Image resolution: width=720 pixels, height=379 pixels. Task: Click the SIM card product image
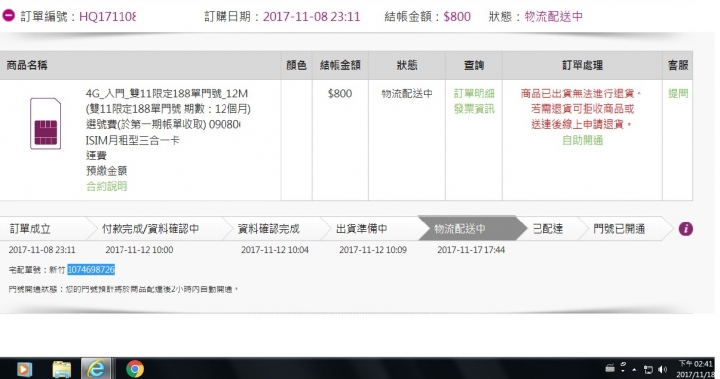pyautogui.click(x=45, y=124)
